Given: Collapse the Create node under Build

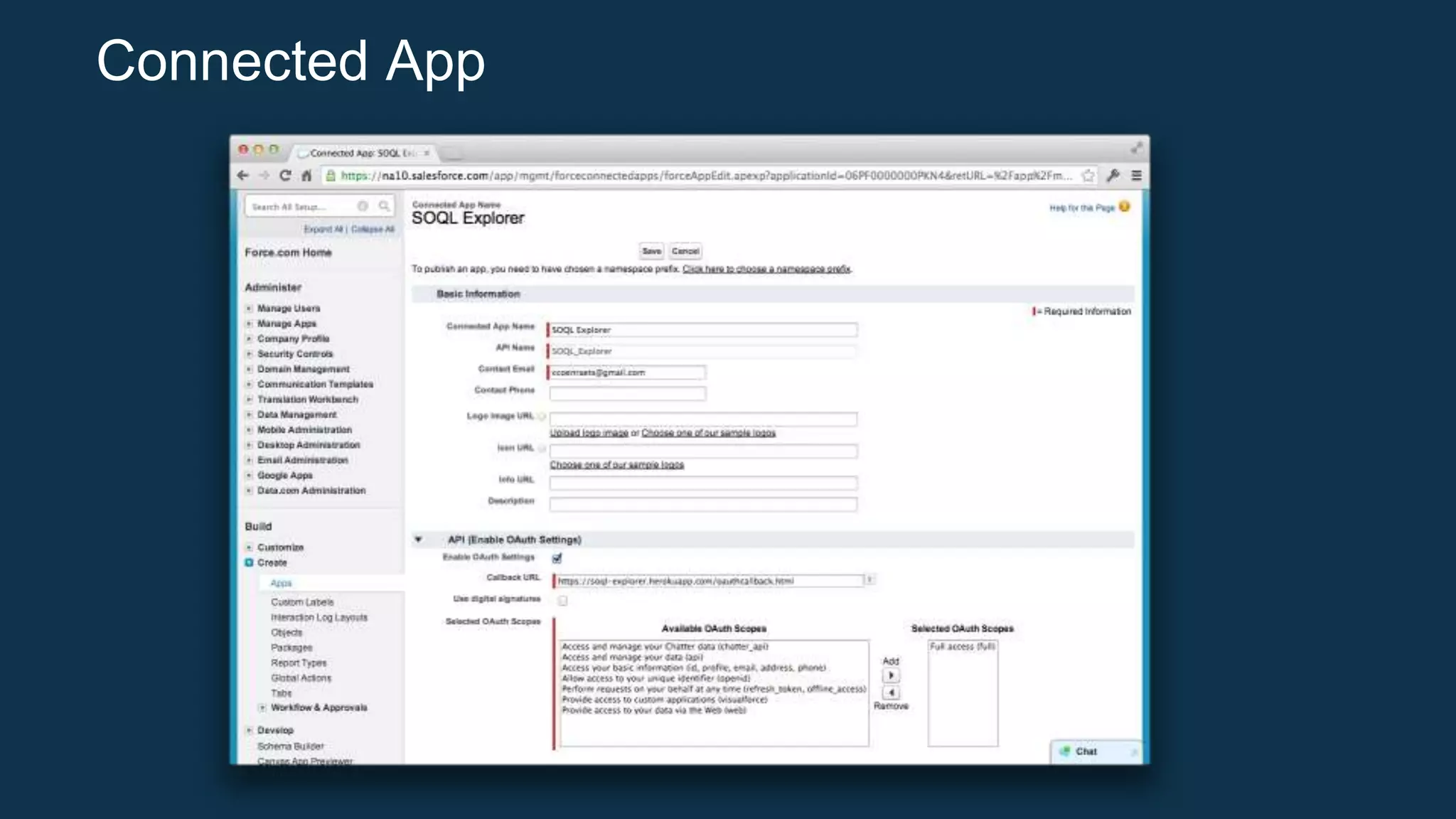Looking at the screenshot, I should tap(249, 562).
